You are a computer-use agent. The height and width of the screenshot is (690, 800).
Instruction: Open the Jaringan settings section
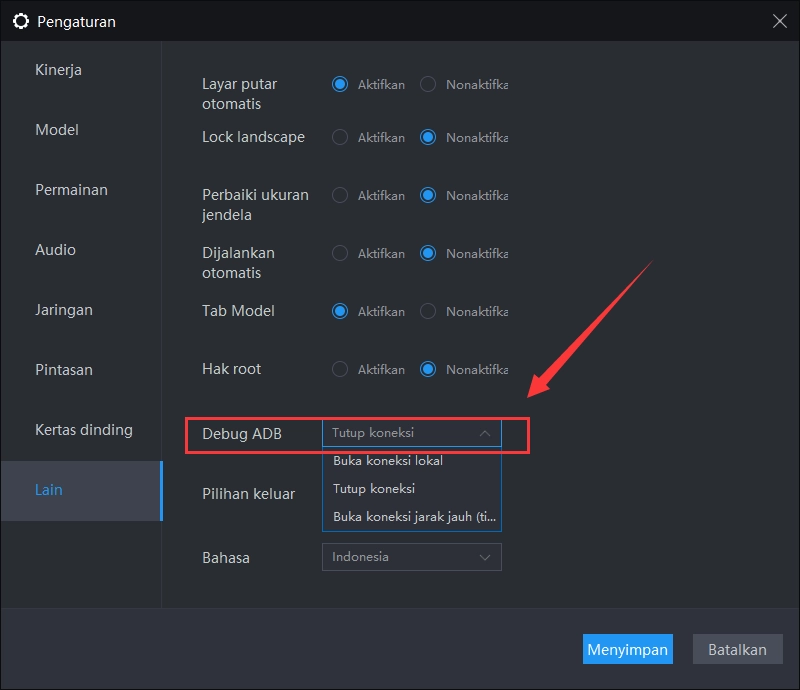coord(64,309)
